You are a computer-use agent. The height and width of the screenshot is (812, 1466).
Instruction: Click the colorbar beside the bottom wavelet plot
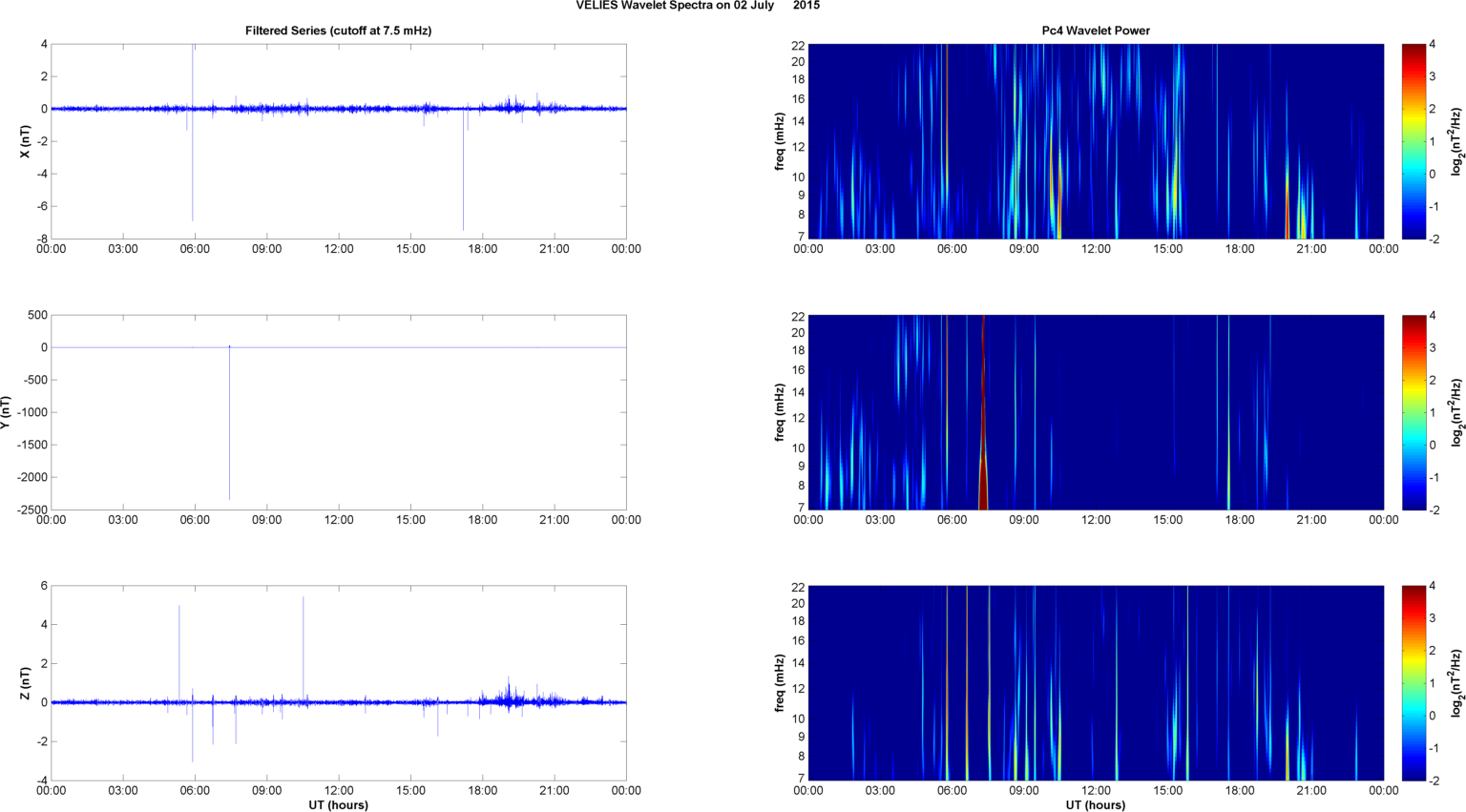[1414, 683]
